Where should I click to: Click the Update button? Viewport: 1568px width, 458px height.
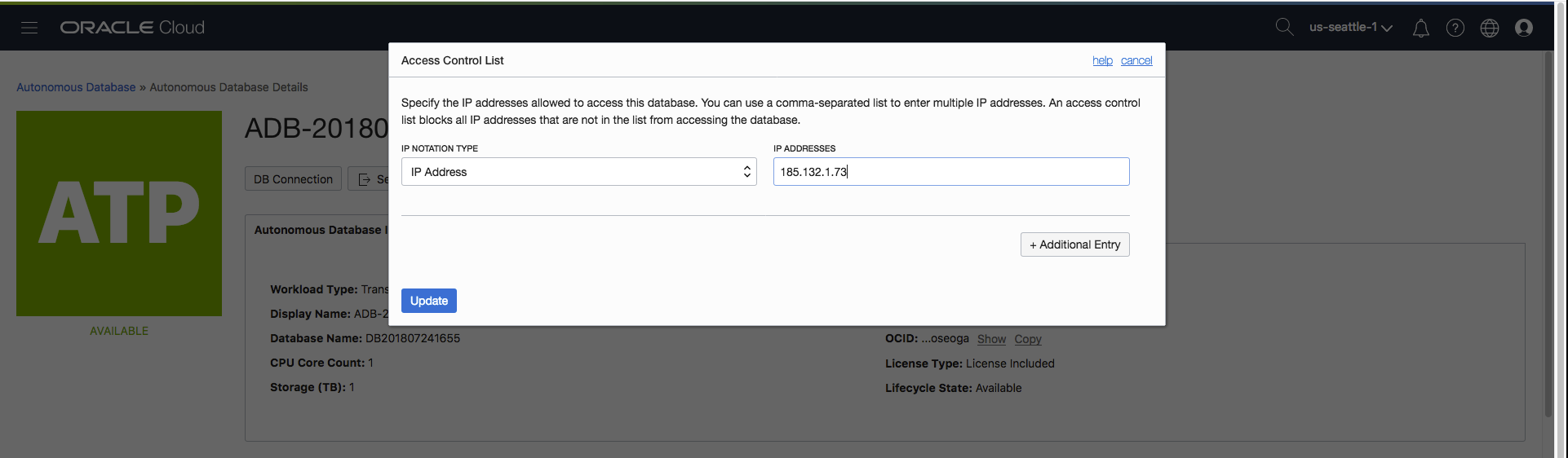tap(428, 301)
